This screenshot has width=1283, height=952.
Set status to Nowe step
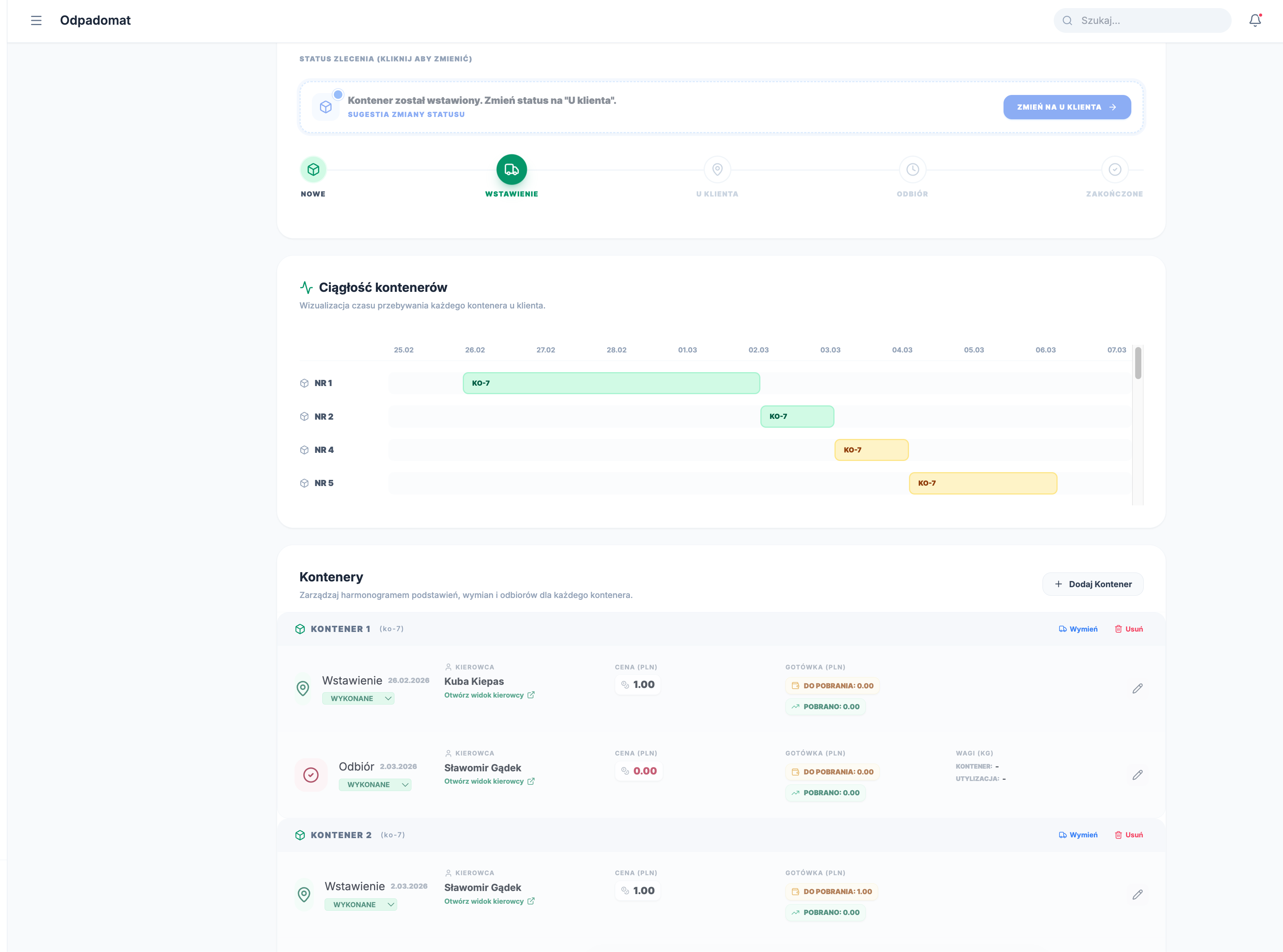point(313,169)
